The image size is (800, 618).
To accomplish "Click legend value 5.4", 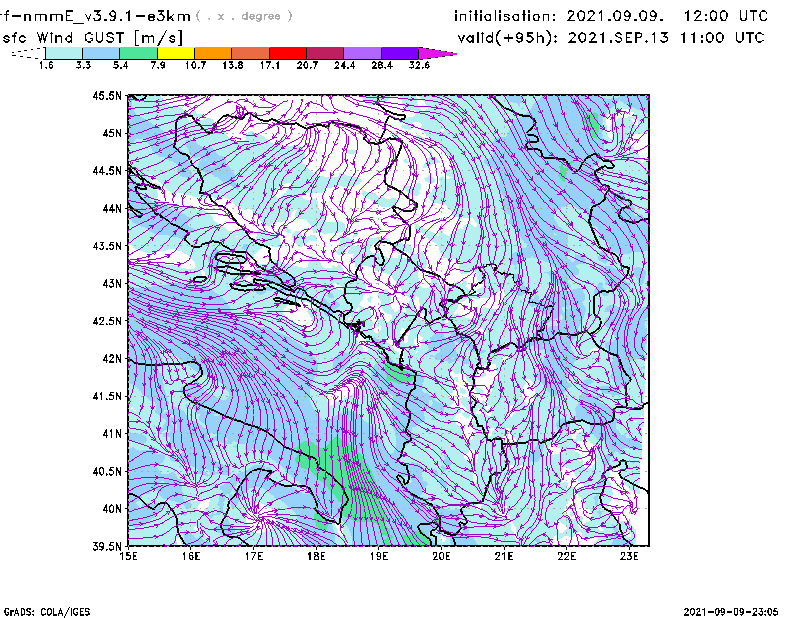I will click(120, 65).
